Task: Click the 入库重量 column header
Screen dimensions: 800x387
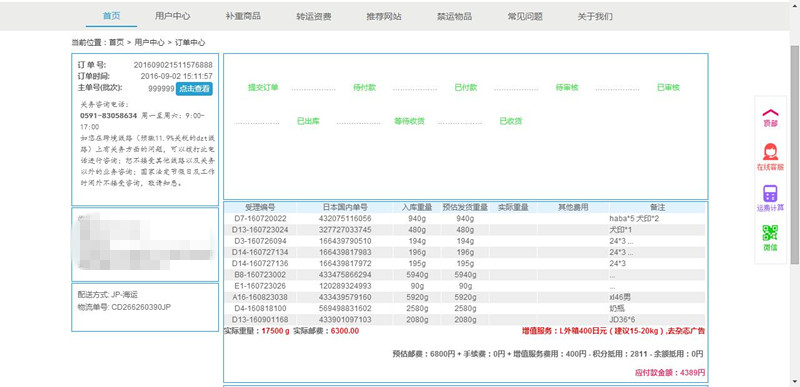Action: [417, 208]
